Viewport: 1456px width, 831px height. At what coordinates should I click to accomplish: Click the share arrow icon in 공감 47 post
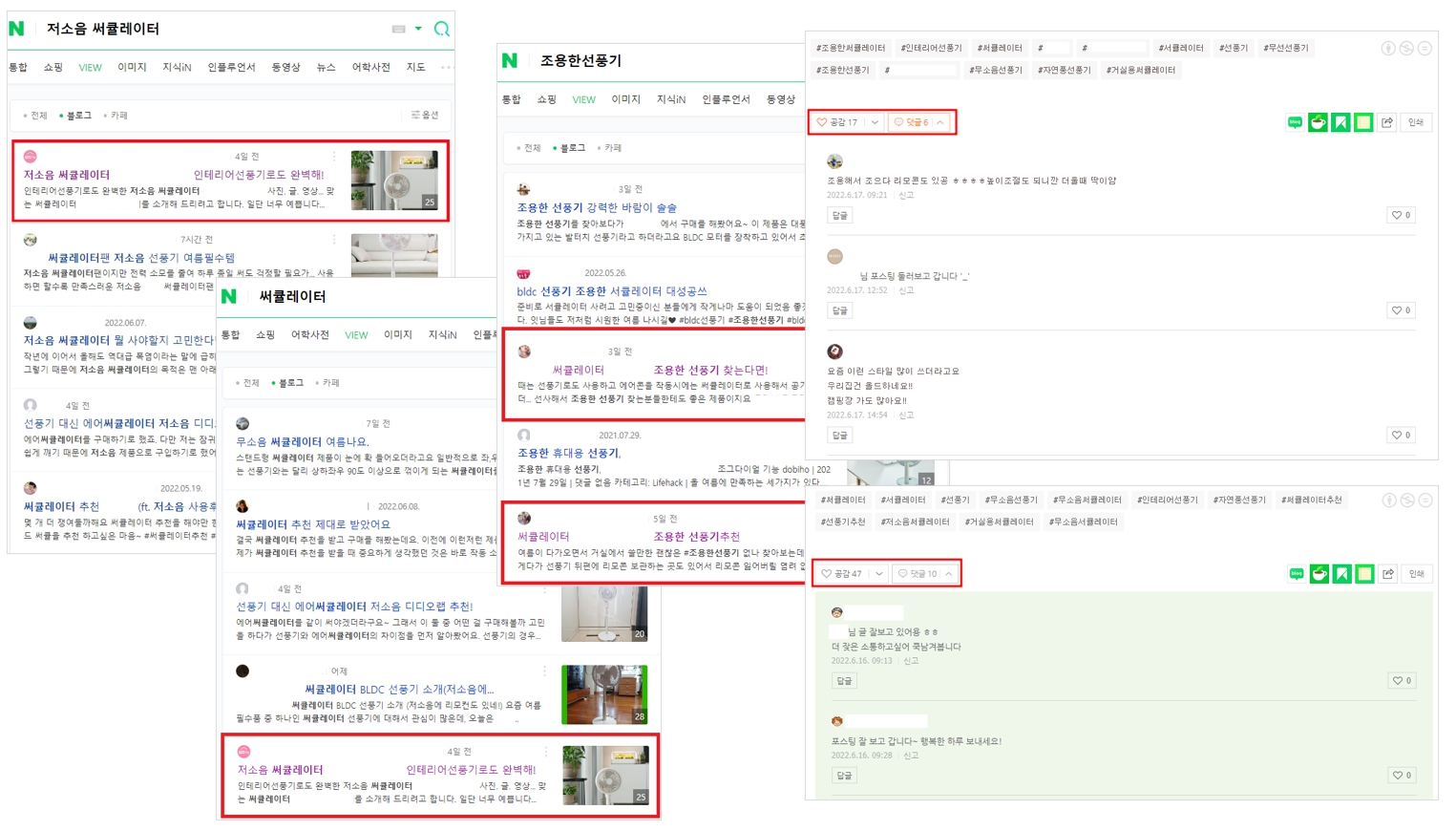[x=1388, y=574]
